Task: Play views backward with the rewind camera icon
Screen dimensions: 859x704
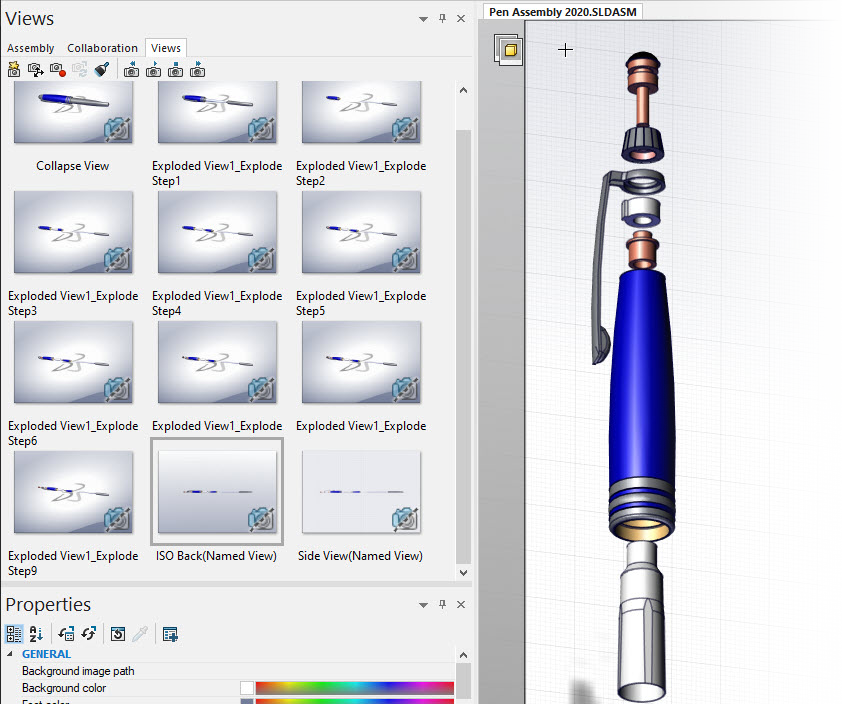Action: click(132, 69)
